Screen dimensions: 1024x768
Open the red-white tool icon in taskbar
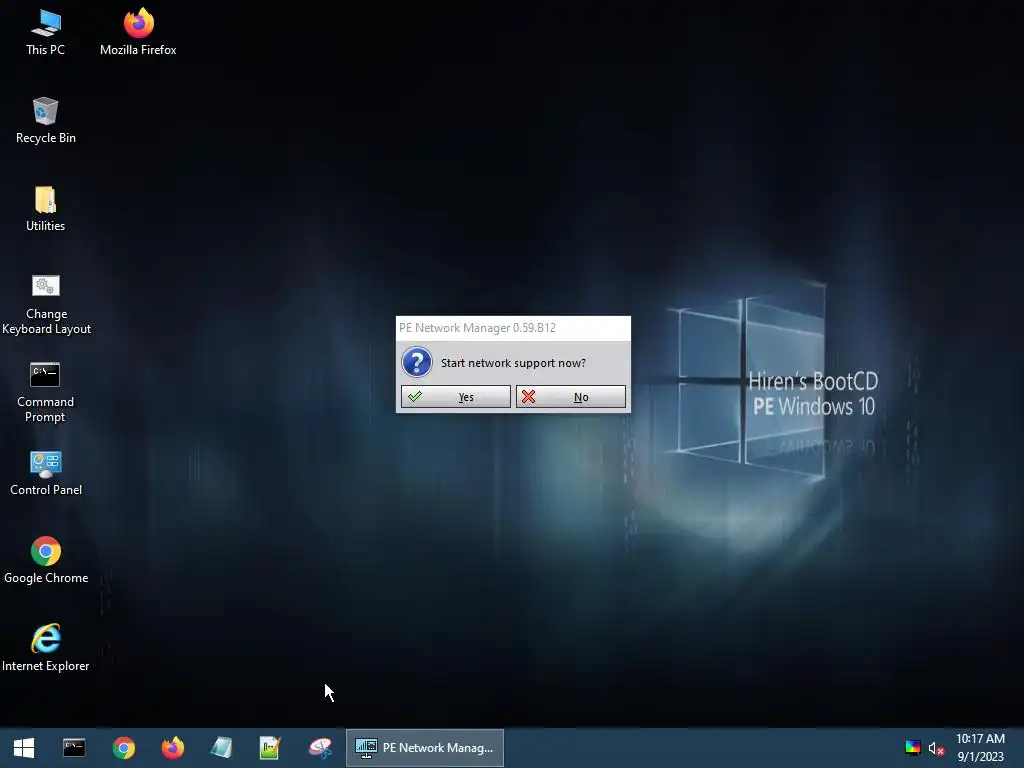click(320, 748)
